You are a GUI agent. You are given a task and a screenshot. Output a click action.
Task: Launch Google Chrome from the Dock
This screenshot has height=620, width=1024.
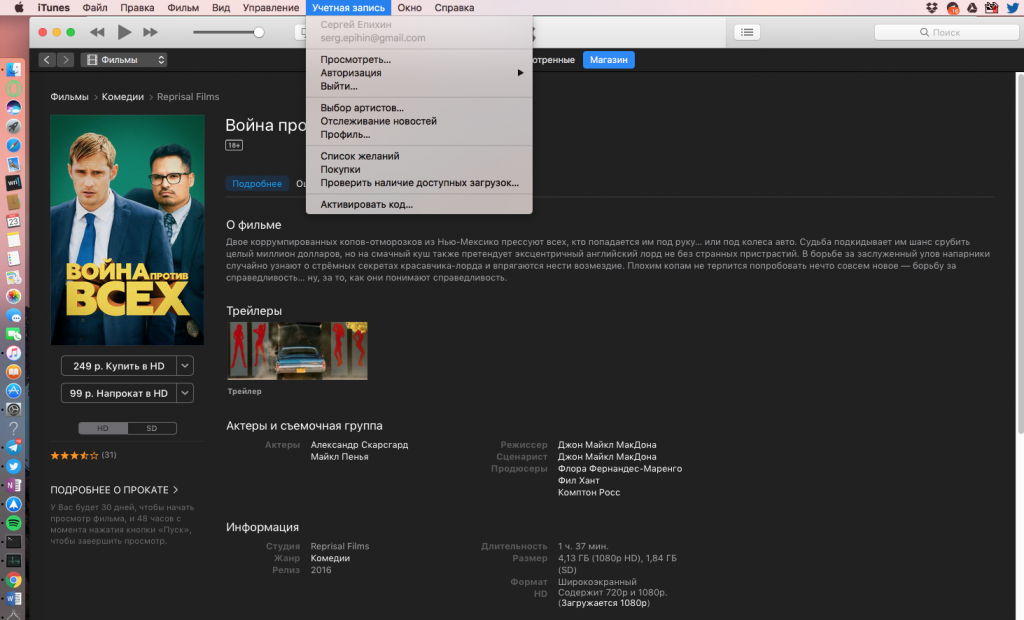[x=14, y=580]
